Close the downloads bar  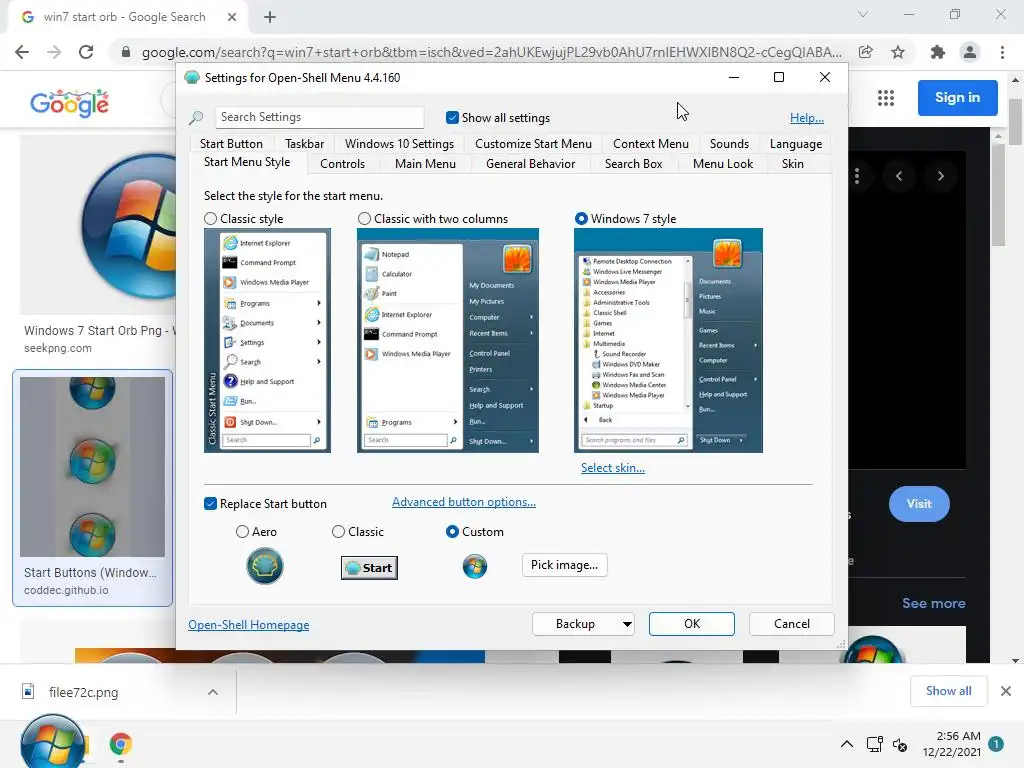(x=1006, y=691)
